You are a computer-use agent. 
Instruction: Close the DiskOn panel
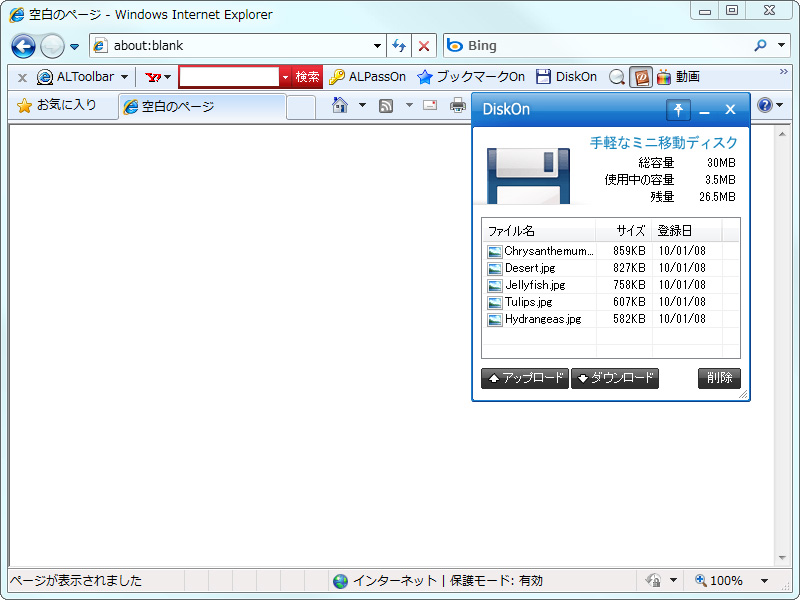pos(730,110)
